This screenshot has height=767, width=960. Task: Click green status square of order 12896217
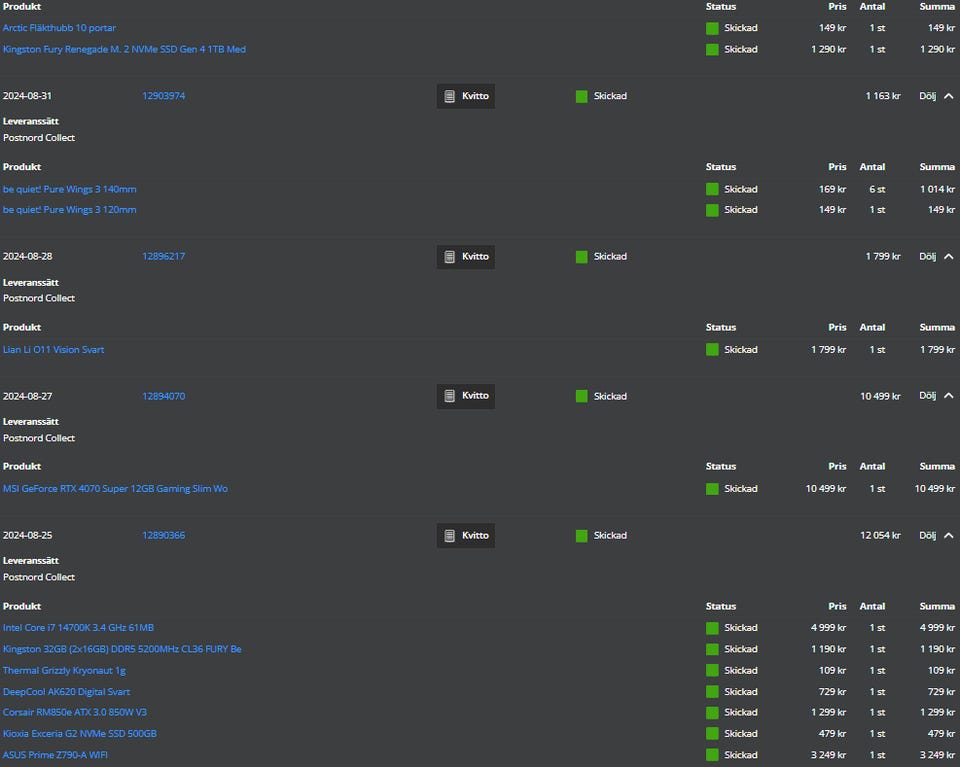582,256
